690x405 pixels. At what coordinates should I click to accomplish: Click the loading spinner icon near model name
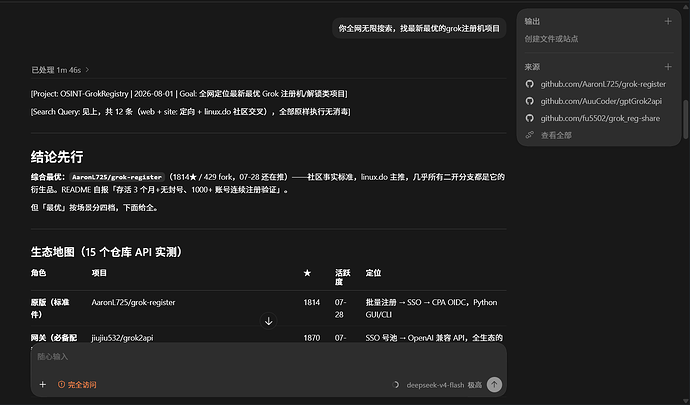pyautogui.click(x=396, y=385)
